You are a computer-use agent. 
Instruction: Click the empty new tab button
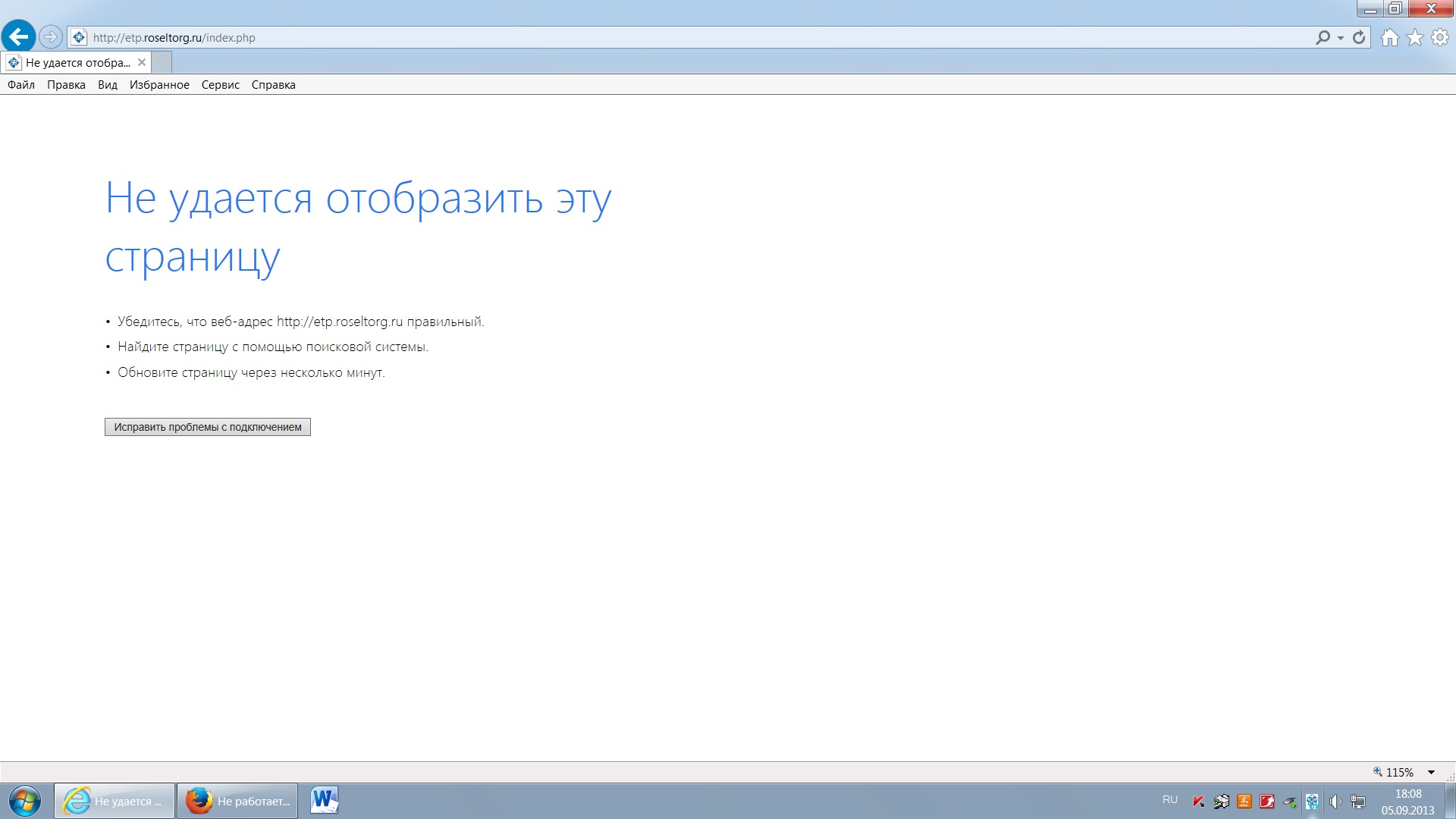162,62
